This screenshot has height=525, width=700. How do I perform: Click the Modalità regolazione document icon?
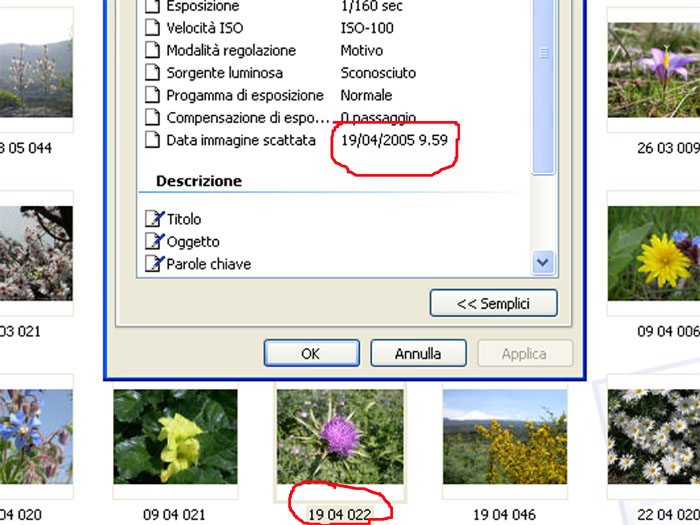point(153,50)
